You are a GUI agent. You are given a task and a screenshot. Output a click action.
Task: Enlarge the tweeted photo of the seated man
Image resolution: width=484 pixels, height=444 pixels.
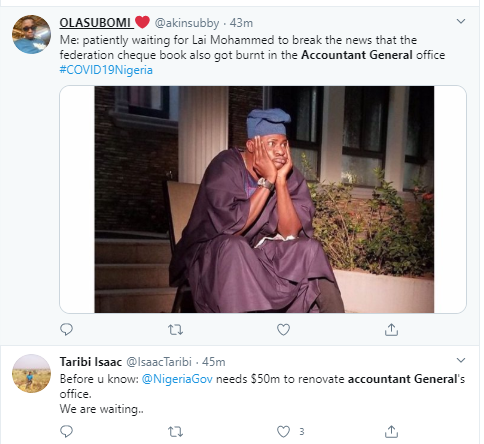click(x=263, y=199)
